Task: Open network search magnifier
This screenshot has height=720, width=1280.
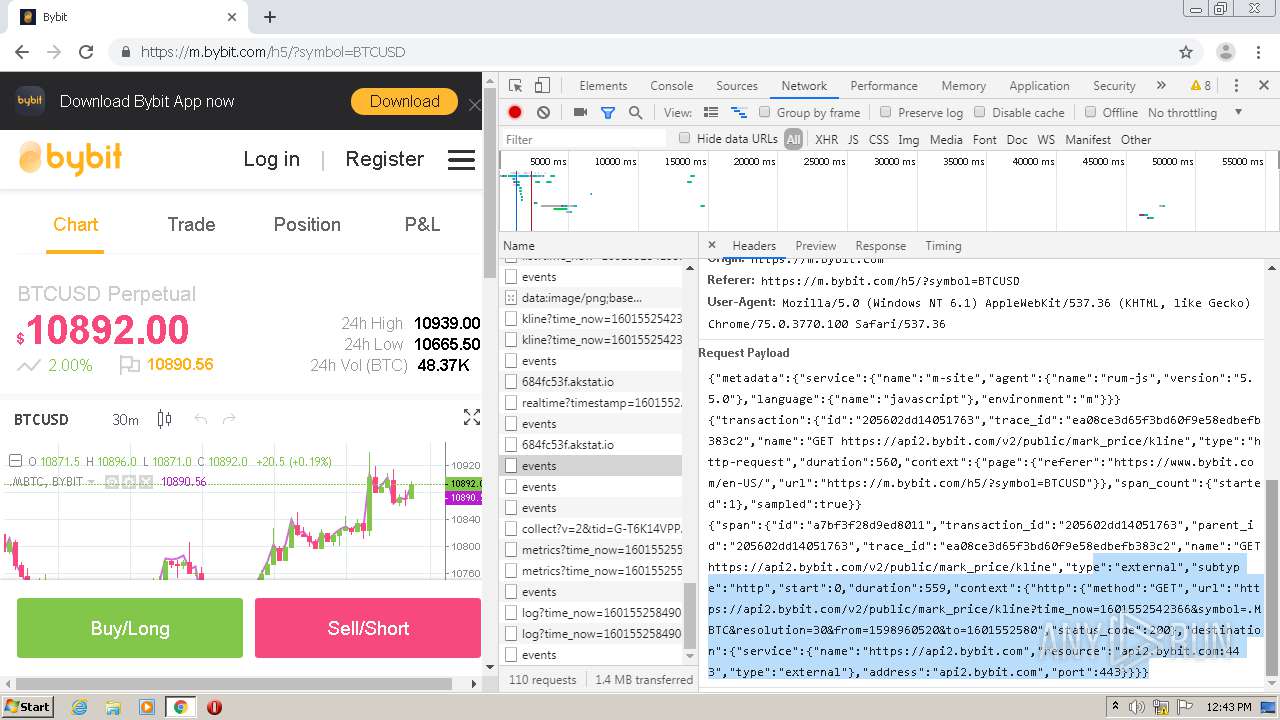Action: tap(635, 113)
